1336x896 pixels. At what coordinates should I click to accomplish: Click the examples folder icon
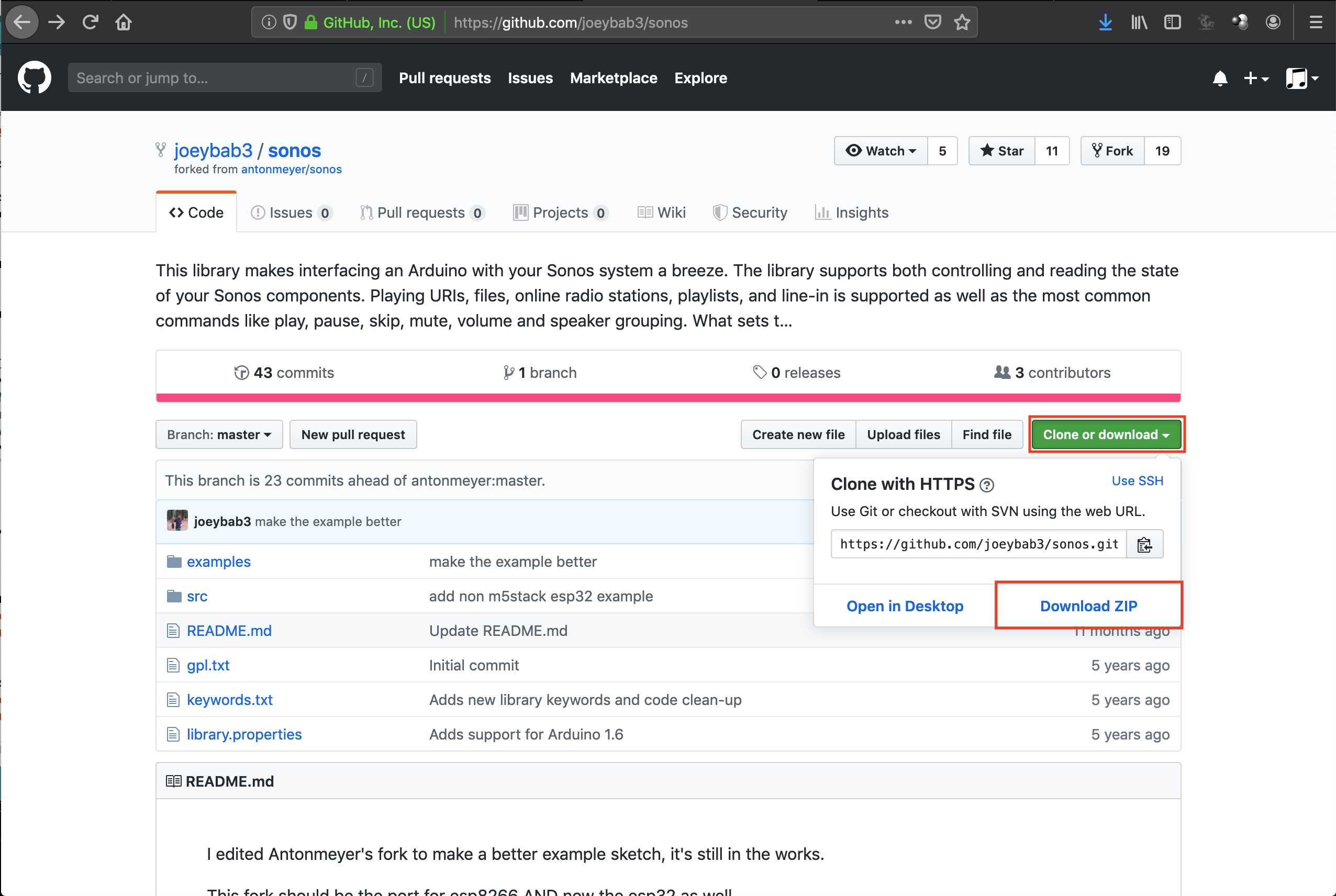(174, 562)
